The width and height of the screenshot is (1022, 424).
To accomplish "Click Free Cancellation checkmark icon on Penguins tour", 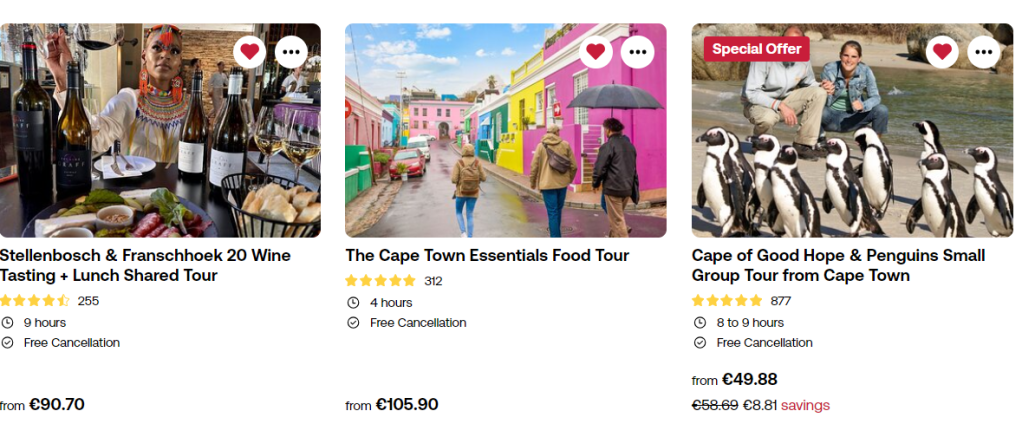I will 699,342.
